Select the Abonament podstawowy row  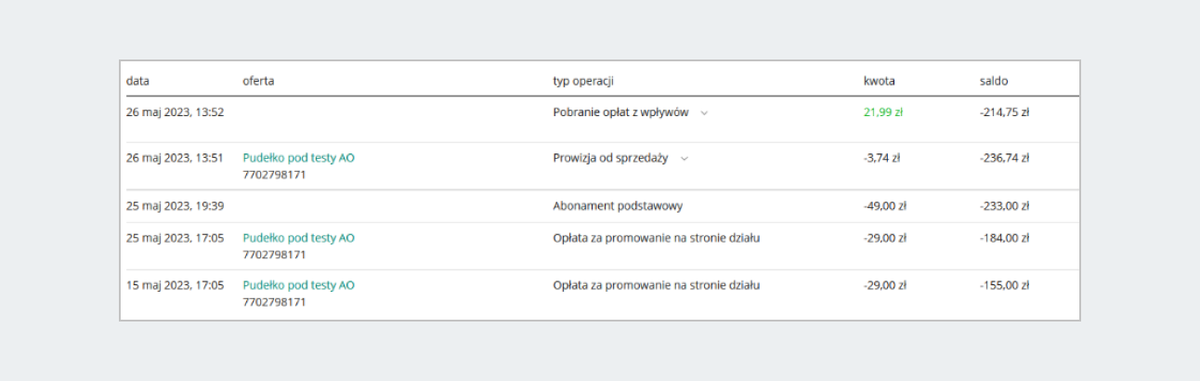point(600,206)
